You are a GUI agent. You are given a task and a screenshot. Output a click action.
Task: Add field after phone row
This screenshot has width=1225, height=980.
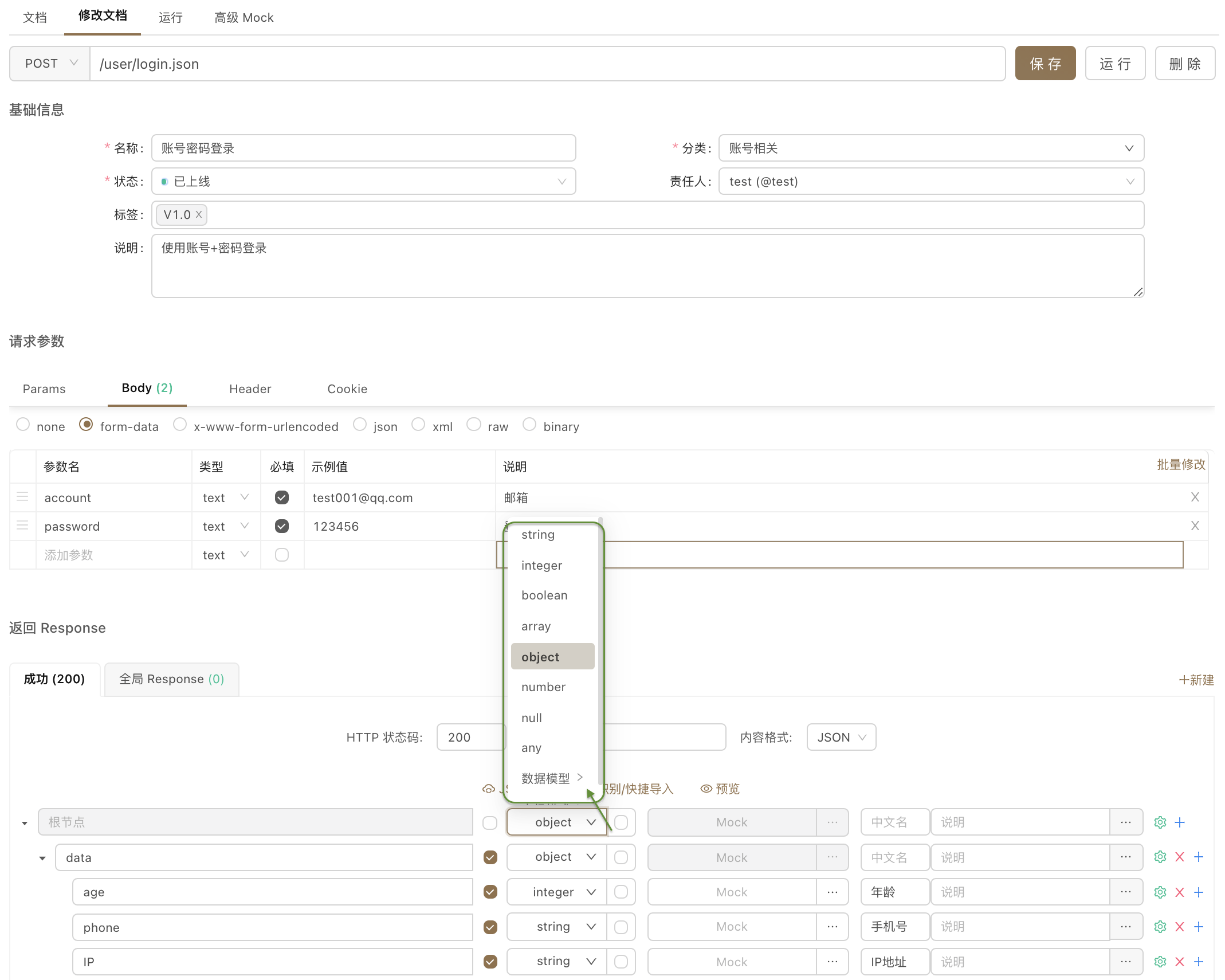[1198, 927]
